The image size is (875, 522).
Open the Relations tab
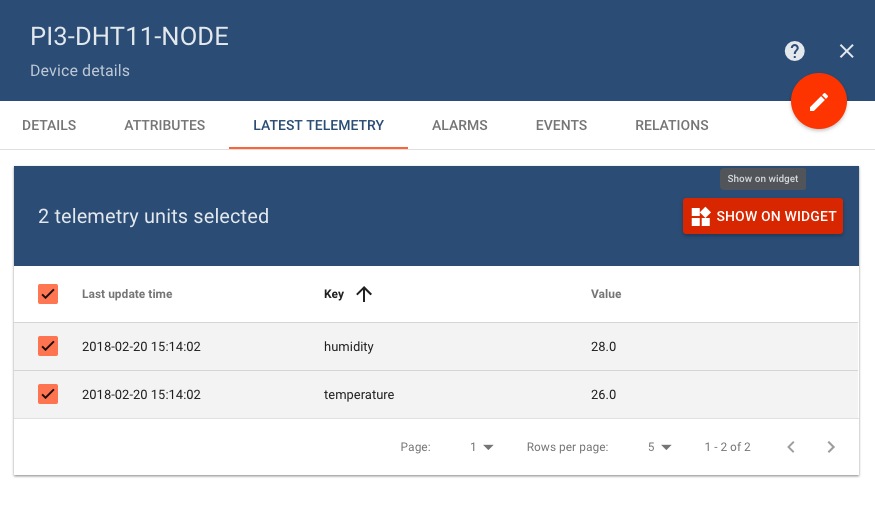(x=671, y=125)
